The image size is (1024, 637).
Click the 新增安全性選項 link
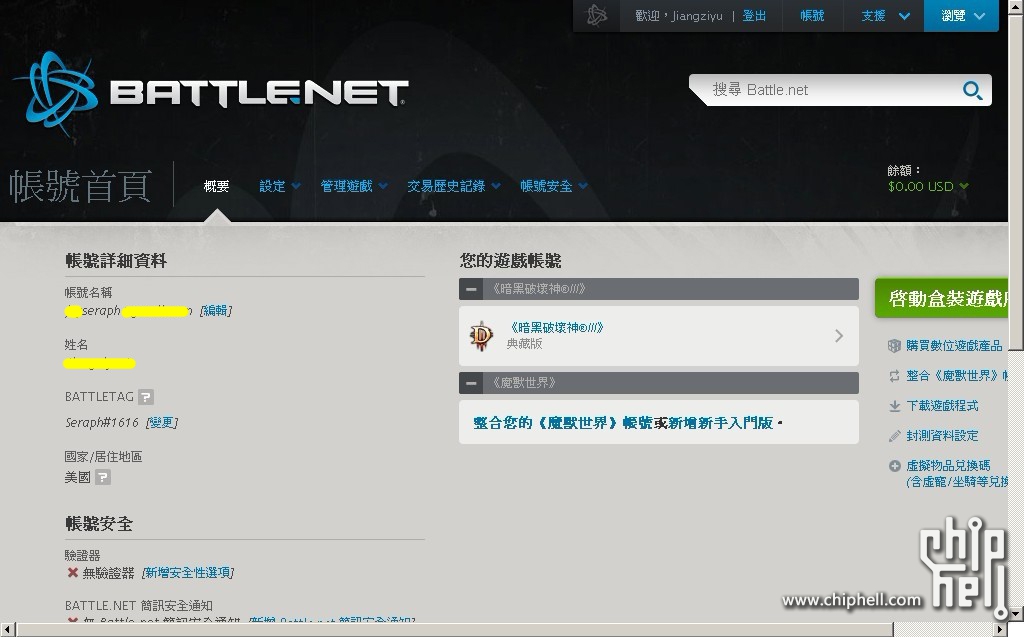point(188,573)
